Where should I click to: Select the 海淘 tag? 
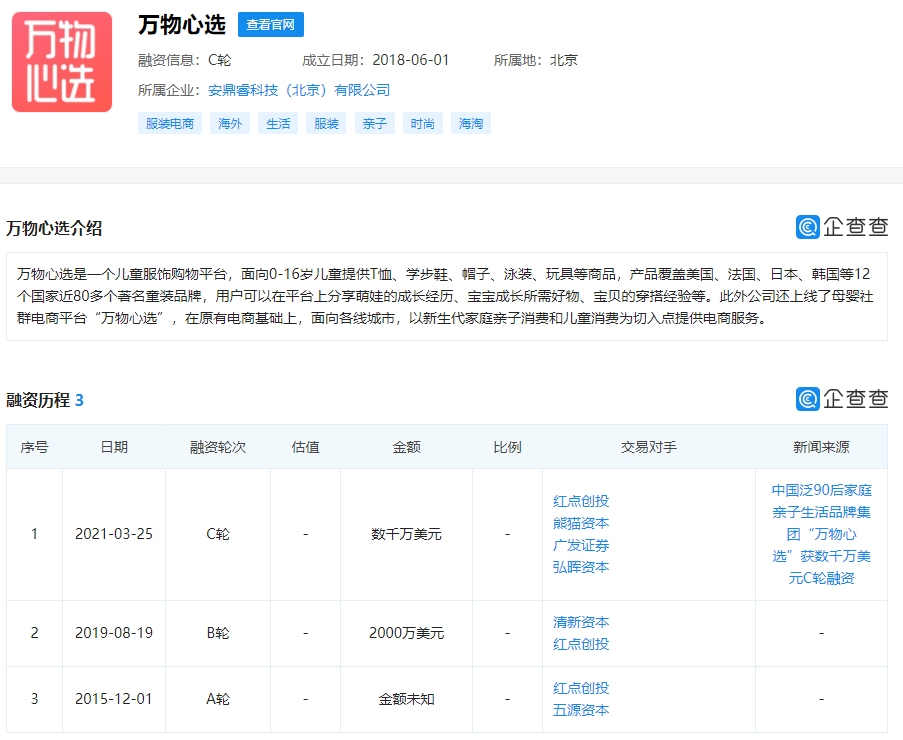pyautogui.click(x=471, y=124)
